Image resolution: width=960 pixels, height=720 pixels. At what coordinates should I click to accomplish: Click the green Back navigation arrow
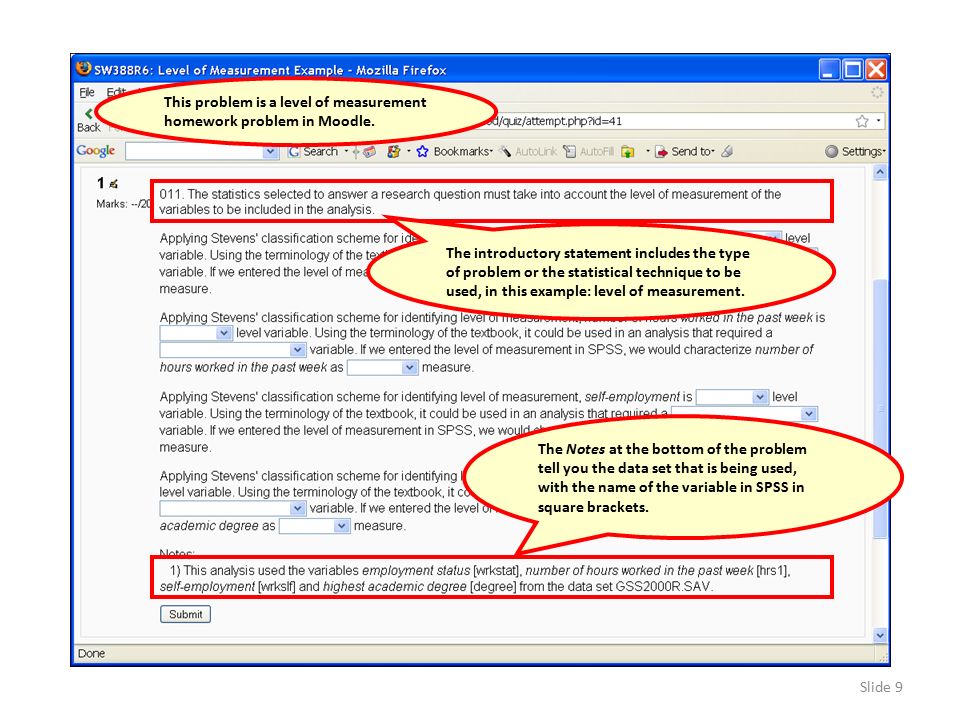[x=89, y=113]
